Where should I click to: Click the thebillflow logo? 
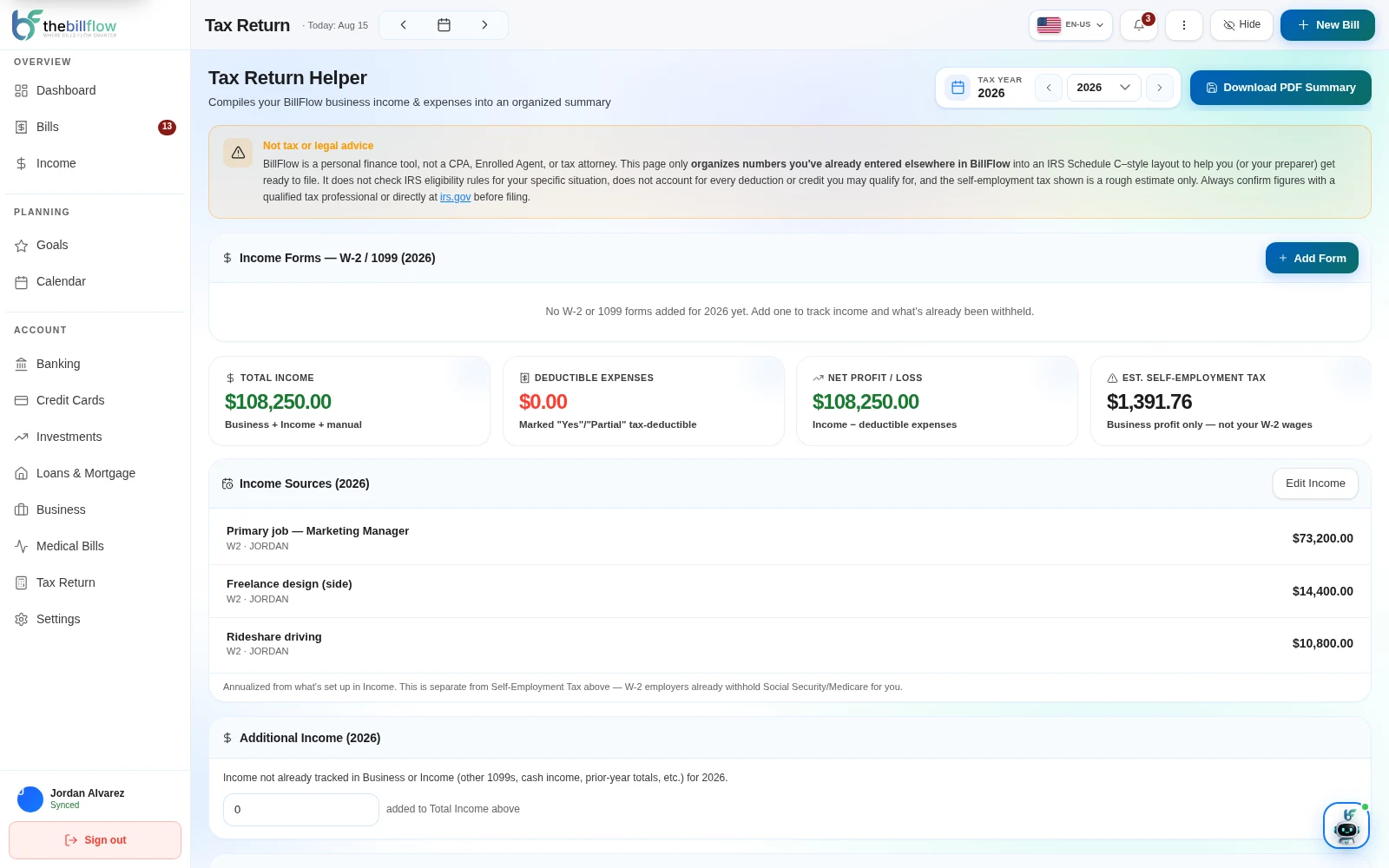tap(64, 25)
